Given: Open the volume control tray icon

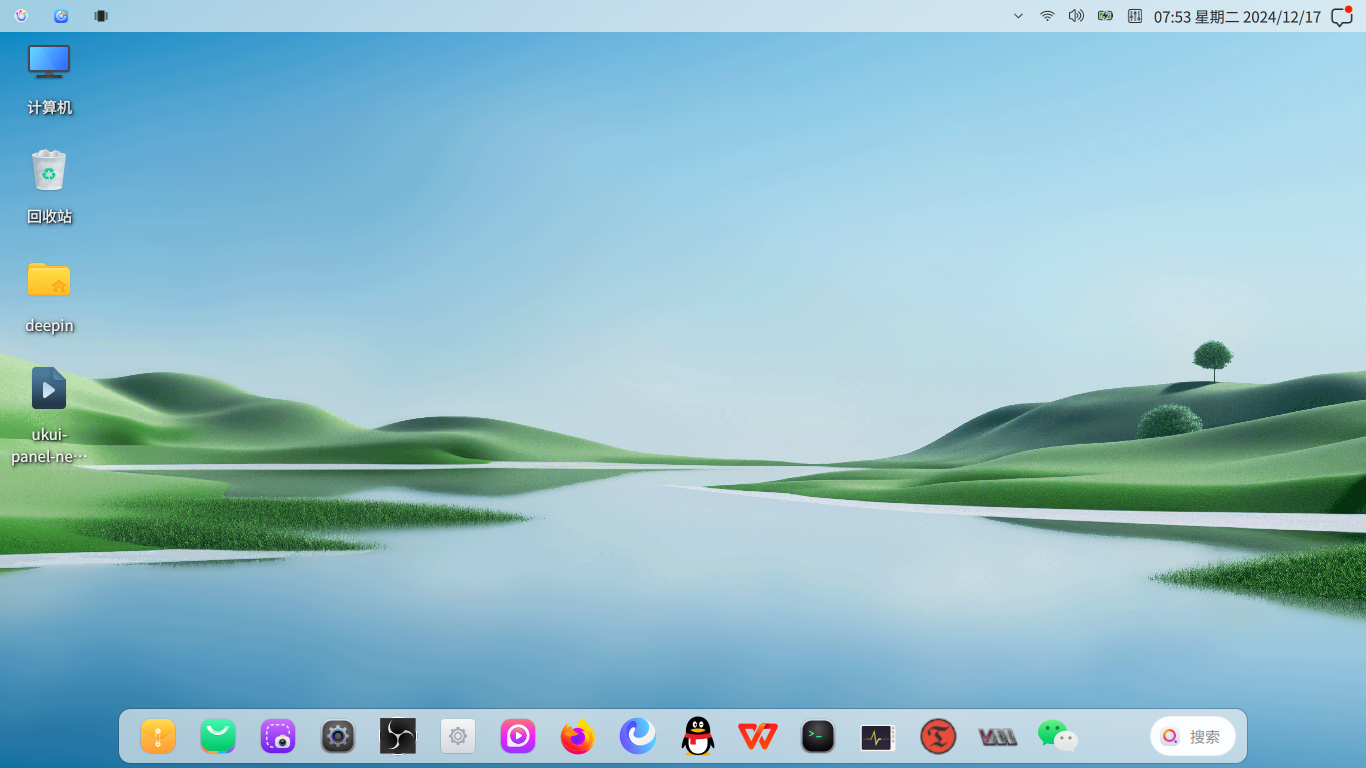Looking at the screenshot, I should [x=1076, y=16].
